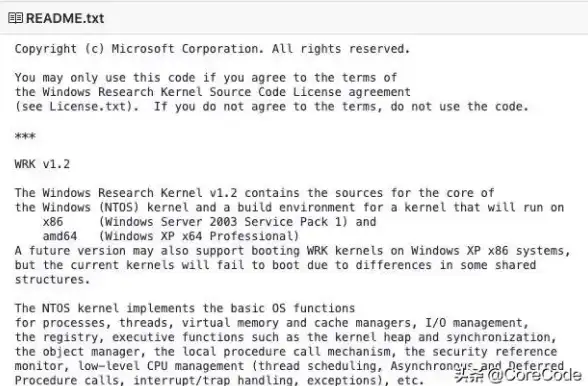The height and width of the screenshot is (386, 588).
Task: Click the line starting You may only use
Action: [206, 78]
